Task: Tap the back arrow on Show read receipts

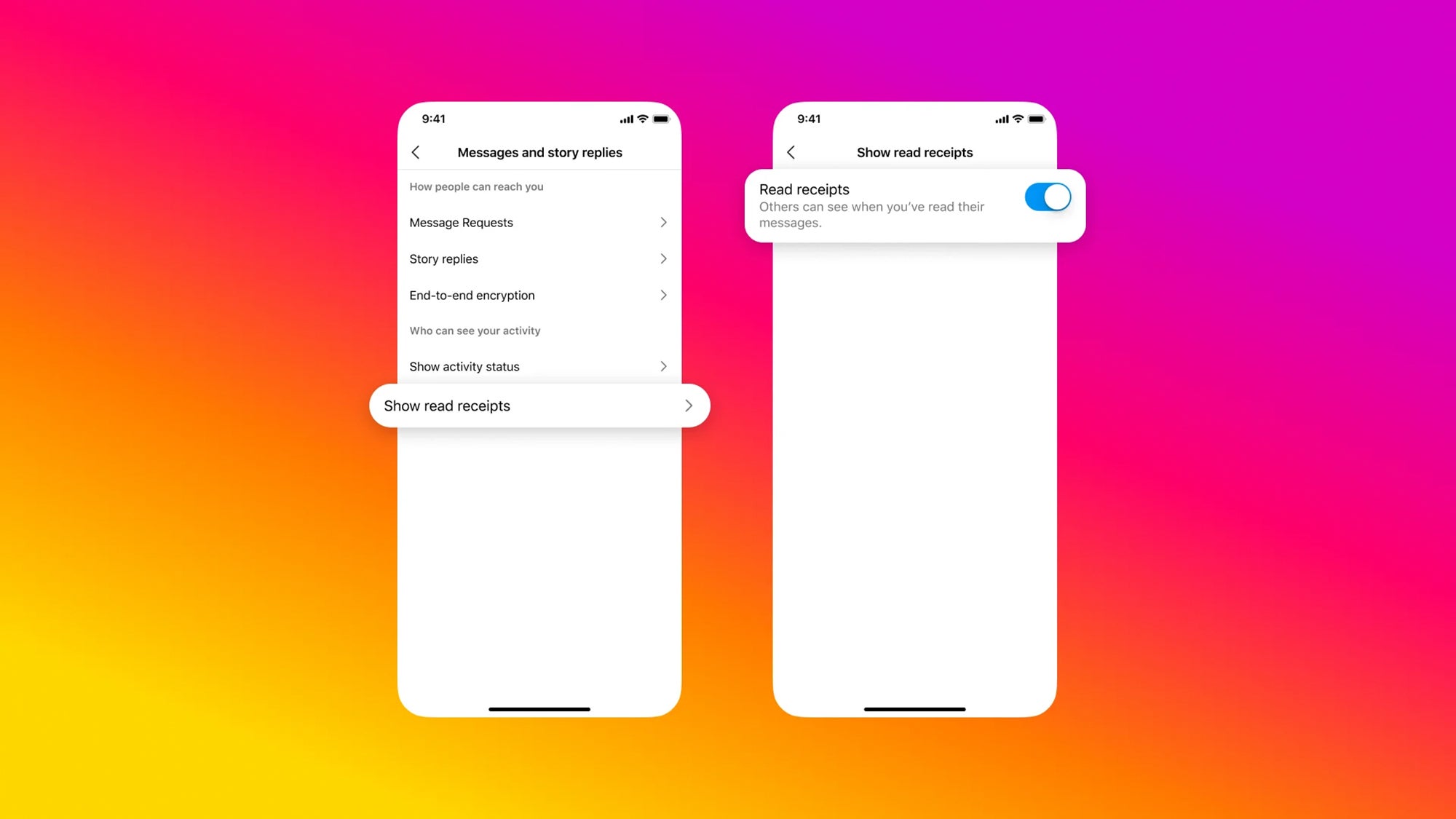Action: click(791, 151)
